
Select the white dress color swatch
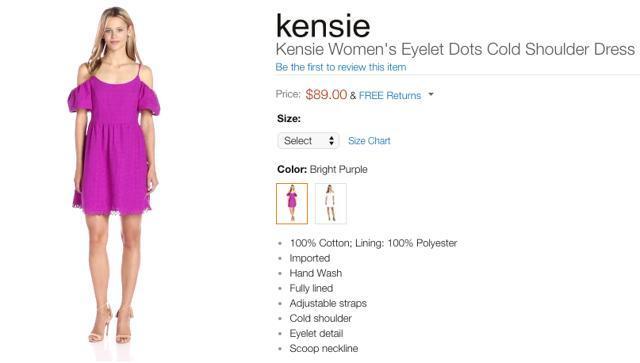coord(331,203)
